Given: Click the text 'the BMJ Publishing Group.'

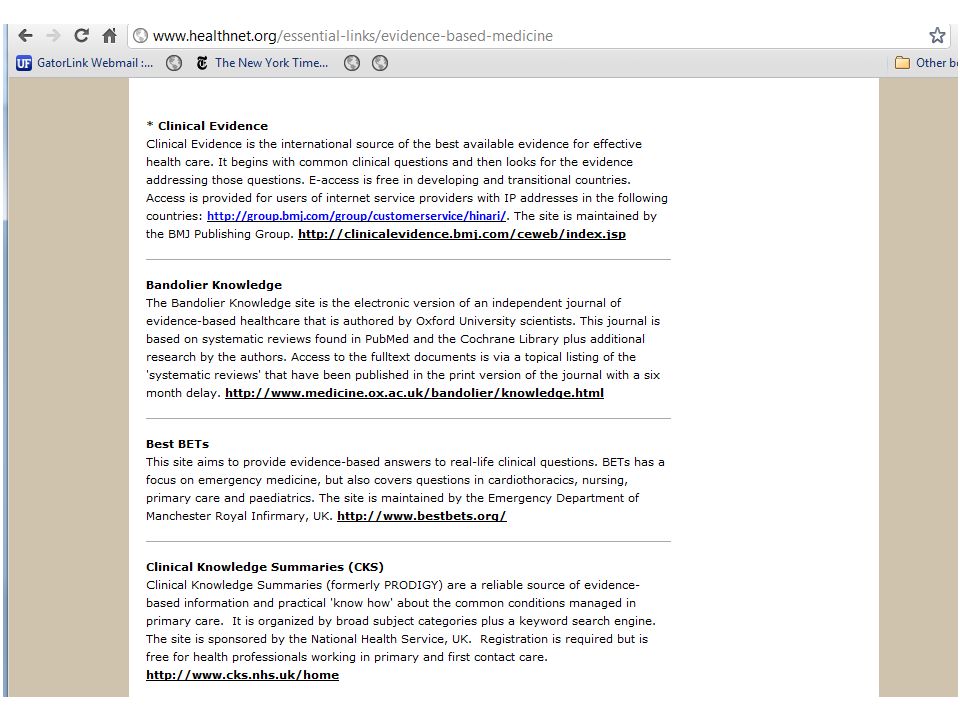Looking at the screenshot, I should [x=220, y=234].
